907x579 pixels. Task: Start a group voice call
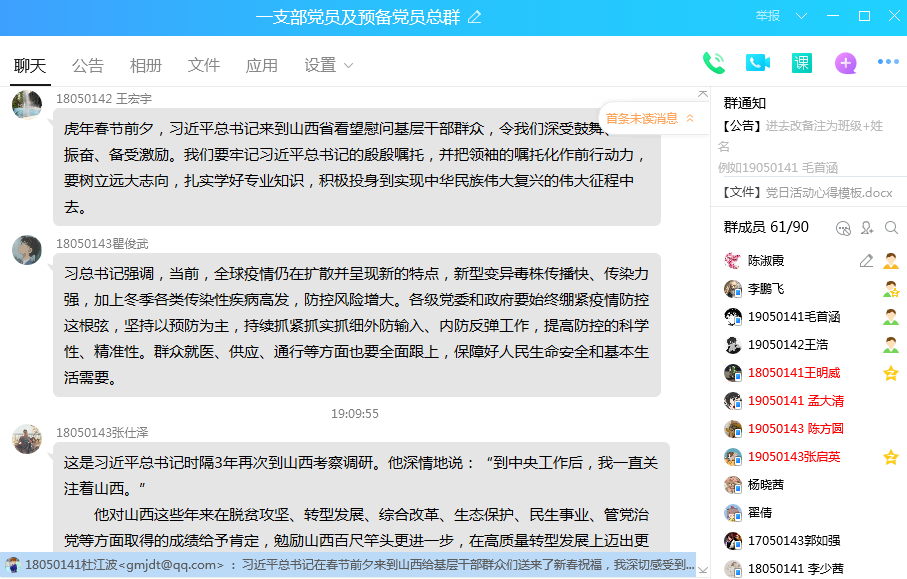[713, 63]
